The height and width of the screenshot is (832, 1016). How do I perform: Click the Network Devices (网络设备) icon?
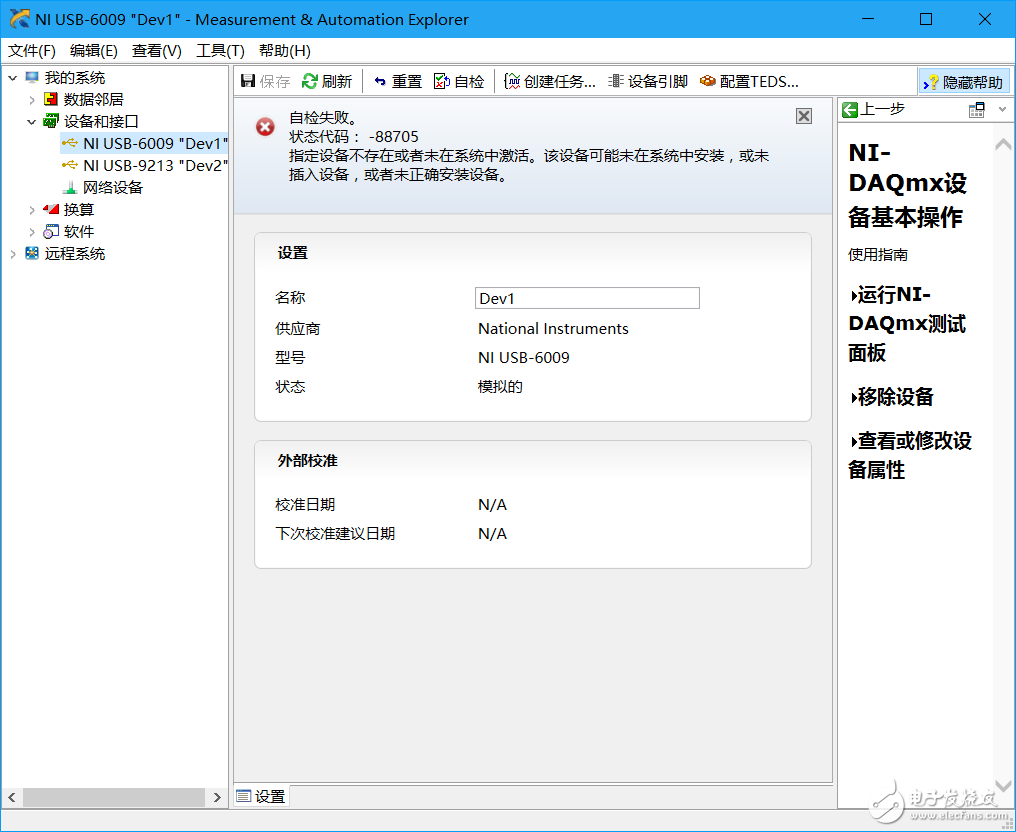click(69, 187)
